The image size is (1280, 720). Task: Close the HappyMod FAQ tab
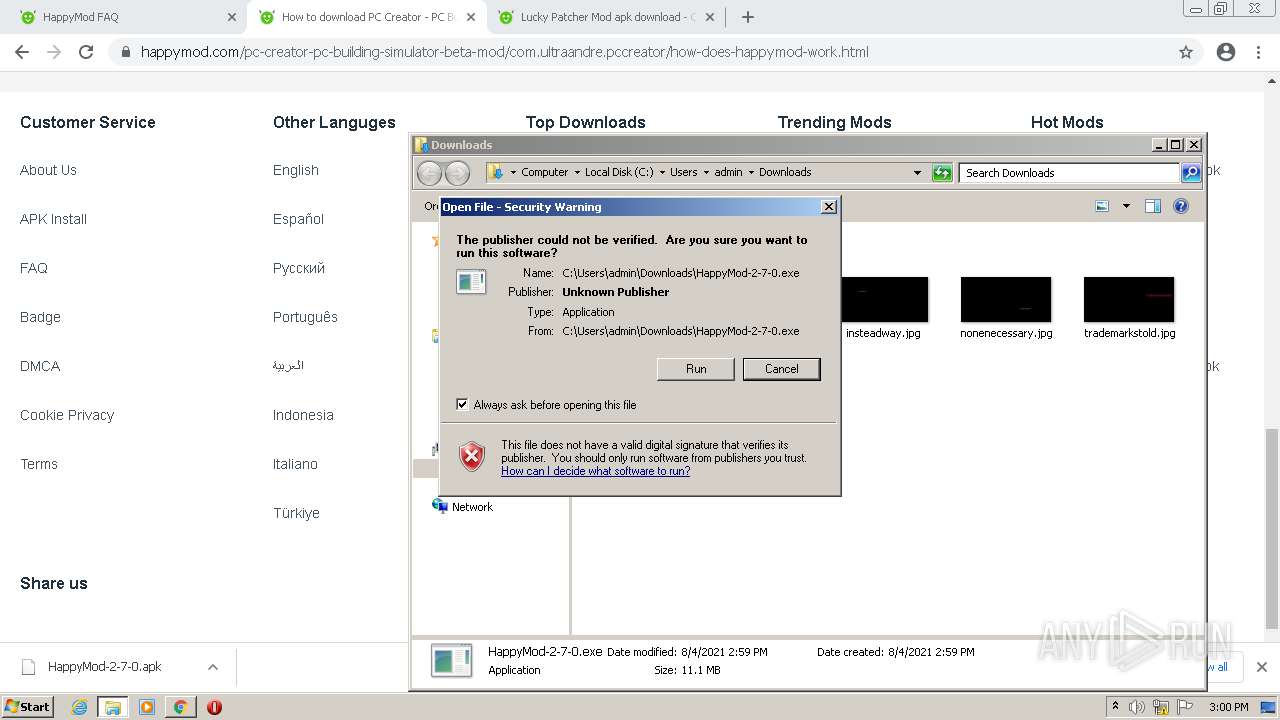coord(232,17)
